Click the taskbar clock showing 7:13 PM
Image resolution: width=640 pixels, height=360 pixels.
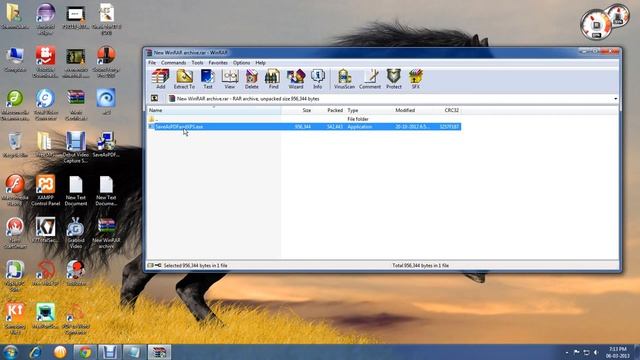click(x=618, y=352)
